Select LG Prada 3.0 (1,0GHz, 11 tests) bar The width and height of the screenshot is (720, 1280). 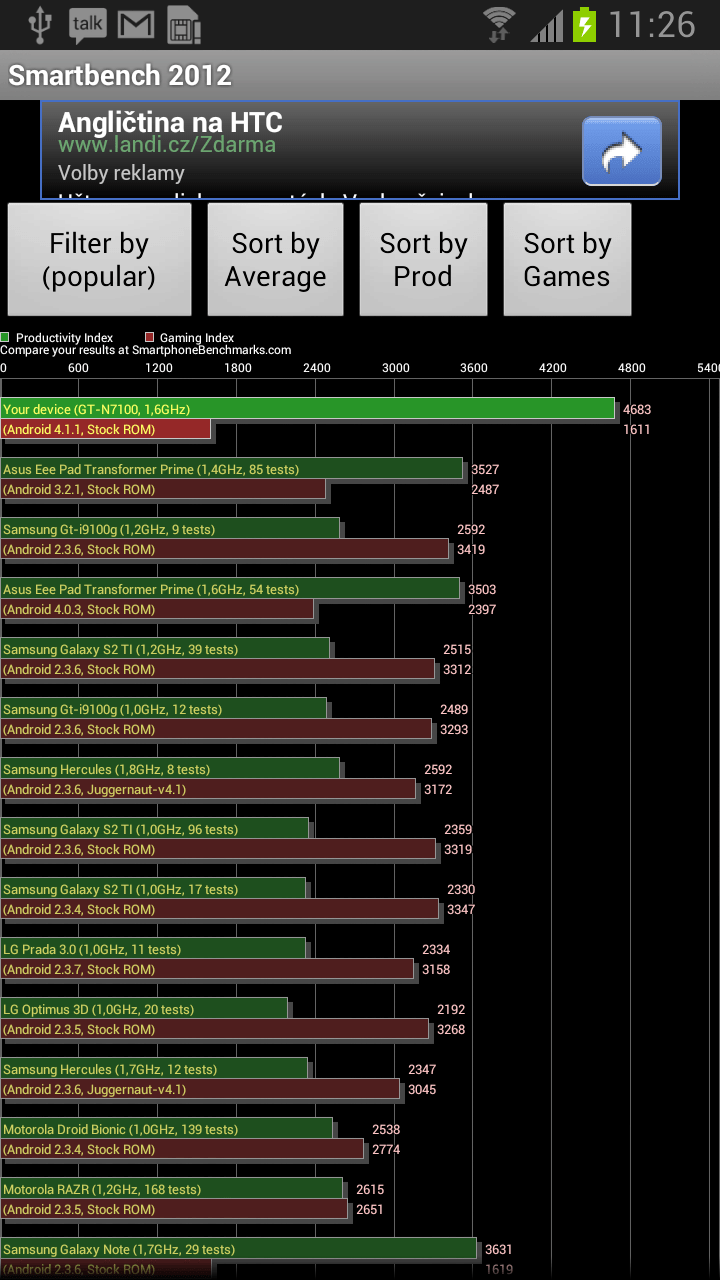pos(153,949)
